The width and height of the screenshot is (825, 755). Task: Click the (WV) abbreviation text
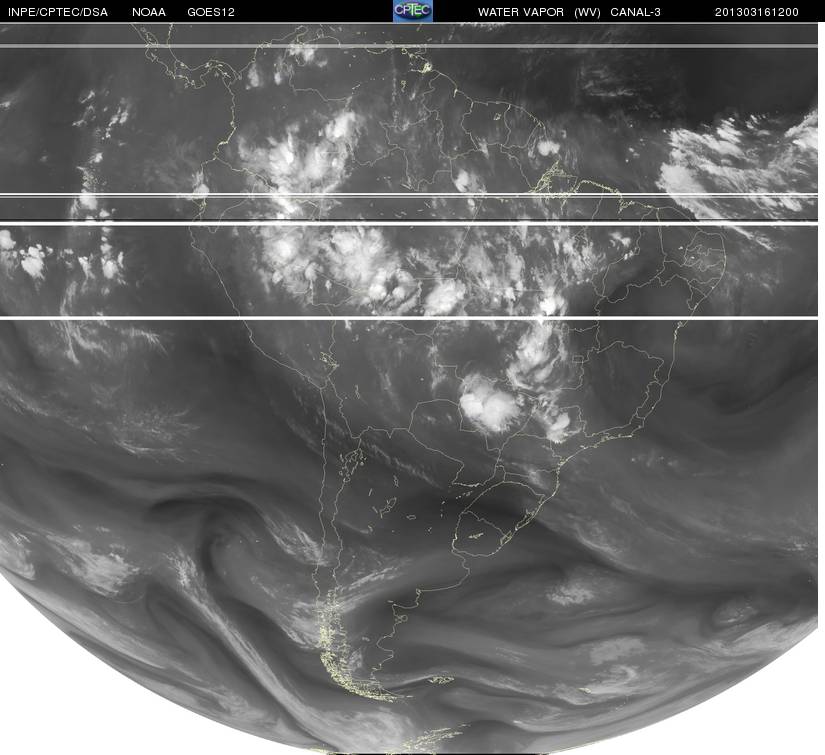(x=587, y=12)
